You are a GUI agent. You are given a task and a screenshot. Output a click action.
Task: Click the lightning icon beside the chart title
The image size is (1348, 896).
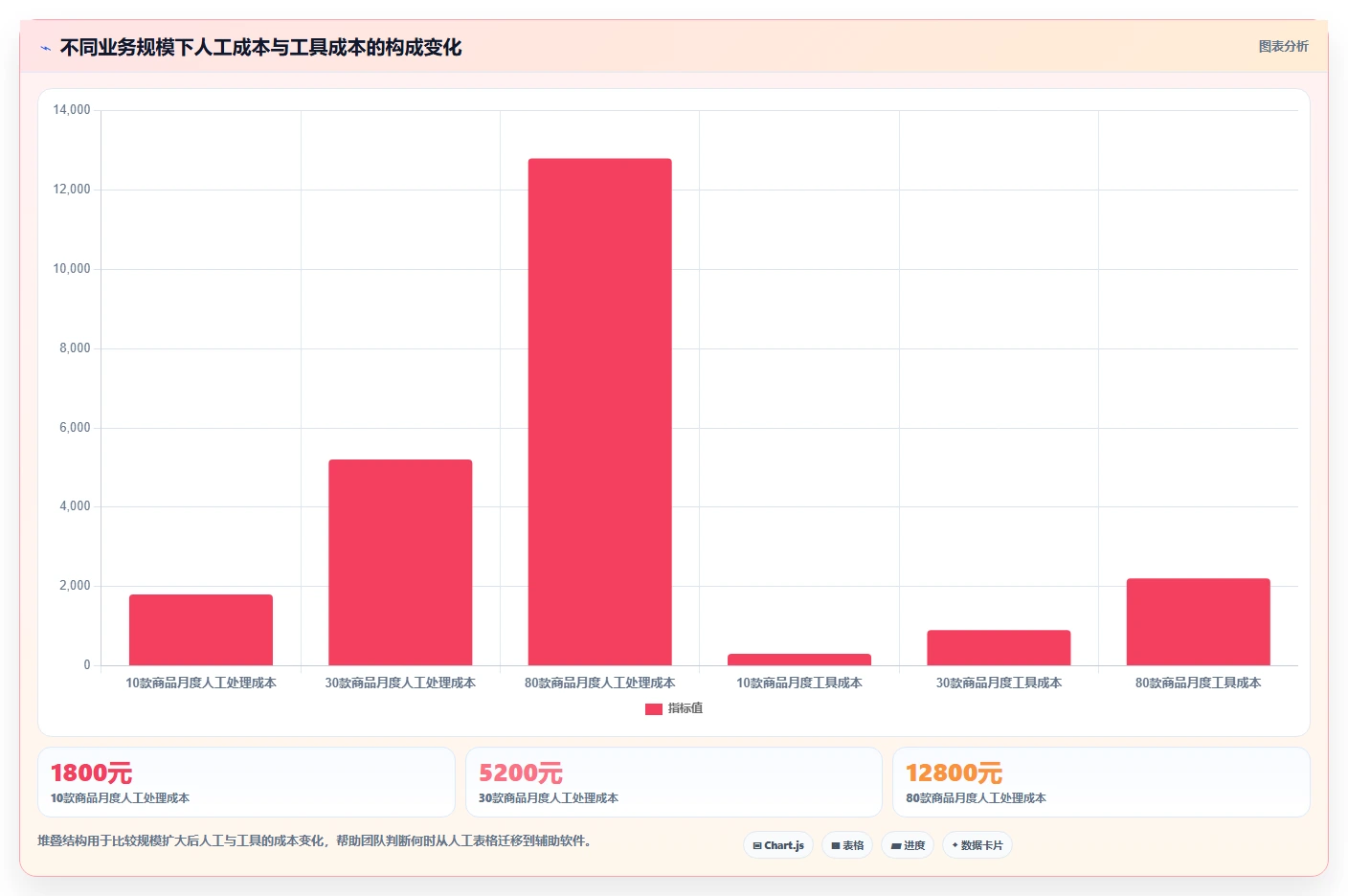point(45,48)
